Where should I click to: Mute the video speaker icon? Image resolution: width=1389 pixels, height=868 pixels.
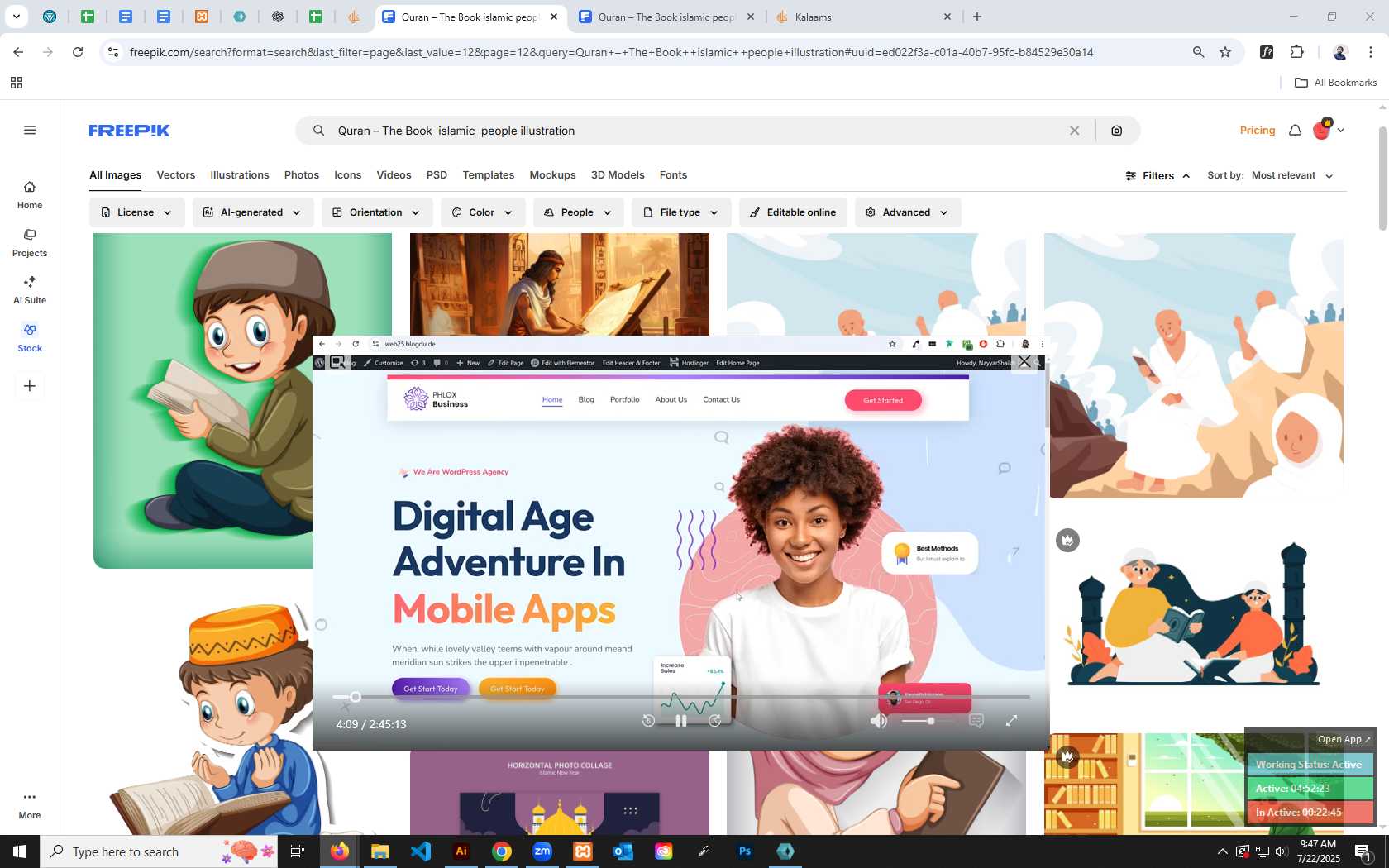pyautogui.click(x=879, y=721)
